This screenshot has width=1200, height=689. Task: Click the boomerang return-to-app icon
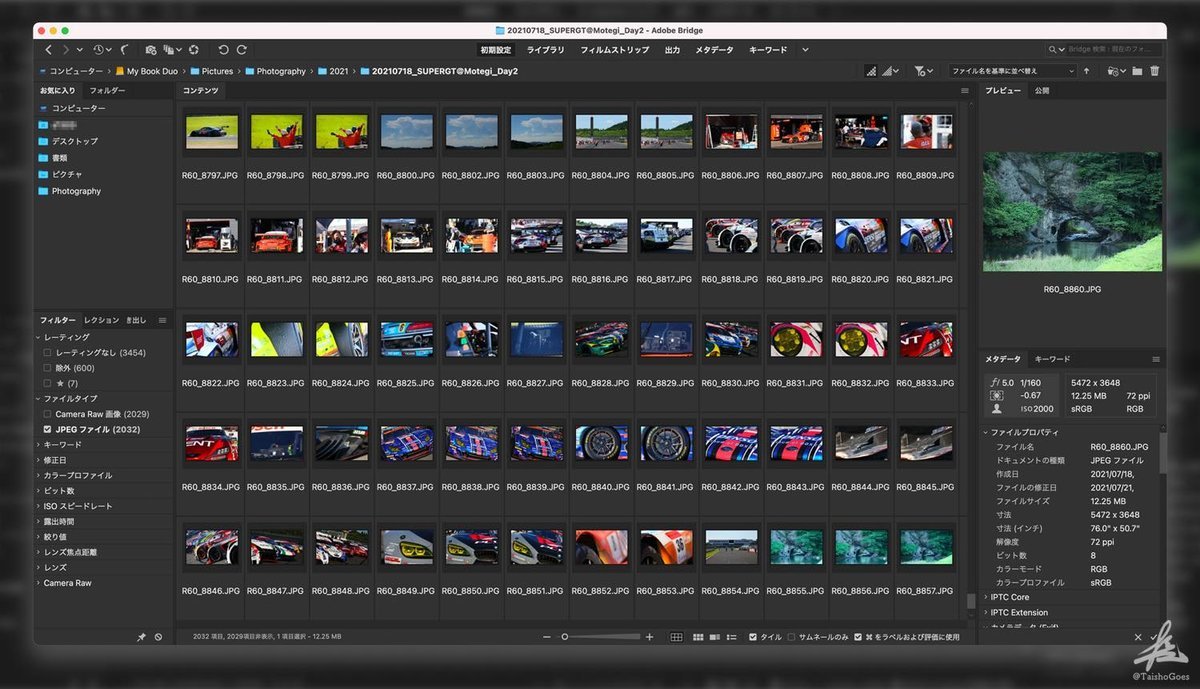click(125, 49)
